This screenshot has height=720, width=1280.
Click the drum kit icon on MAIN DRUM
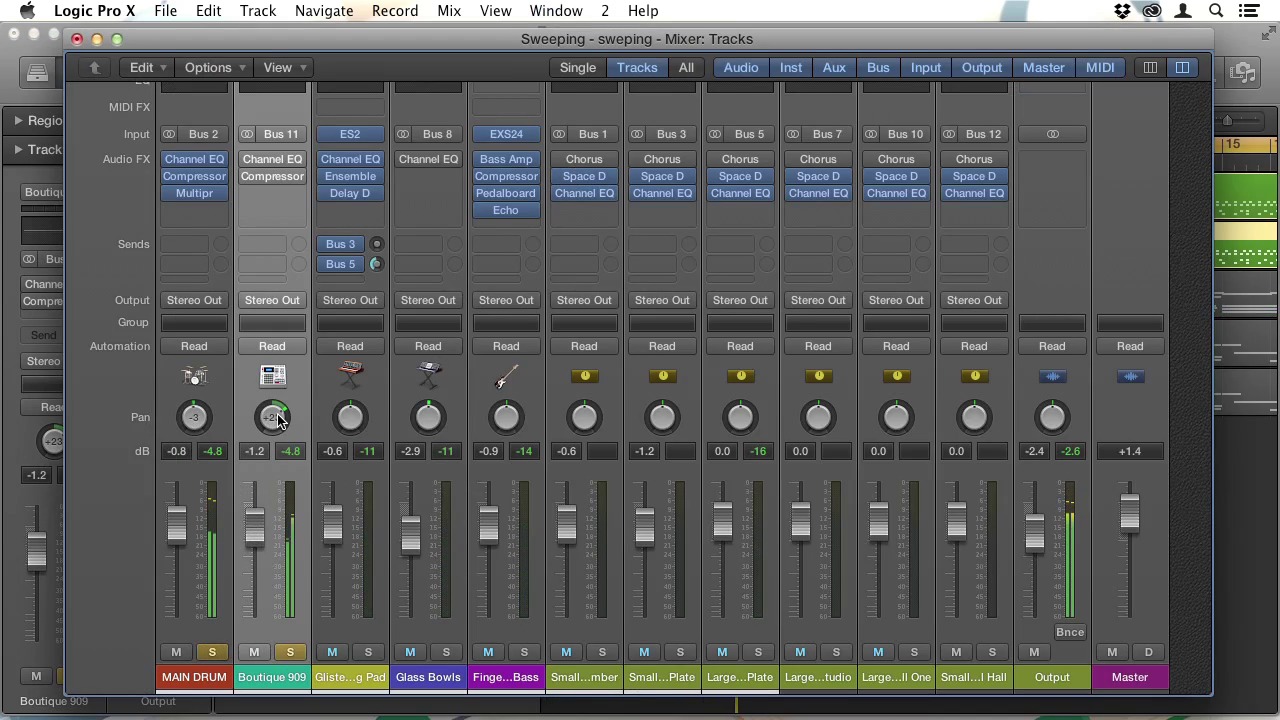194,376
